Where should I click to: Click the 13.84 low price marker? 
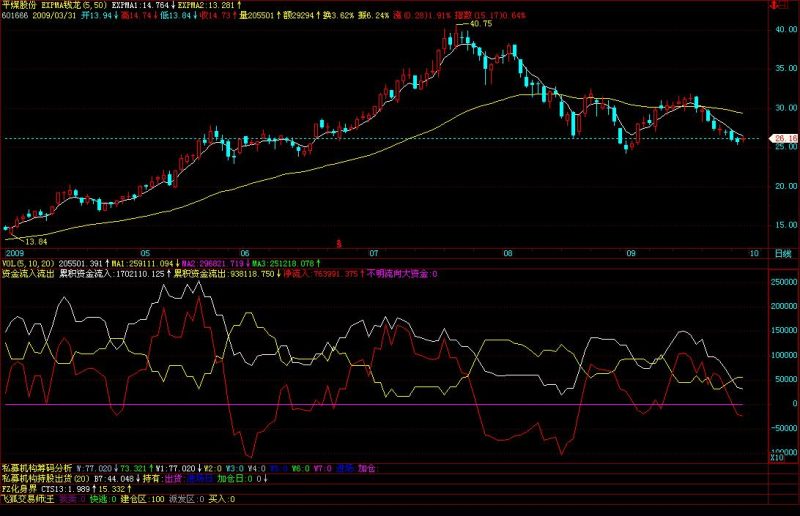pyautogui.click(x=36, y=242)
